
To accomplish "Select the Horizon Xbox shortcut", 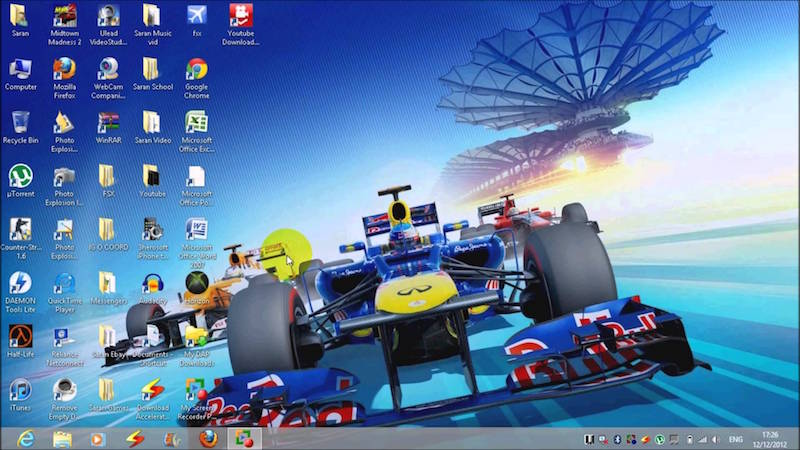I will [x=197, y=288].
